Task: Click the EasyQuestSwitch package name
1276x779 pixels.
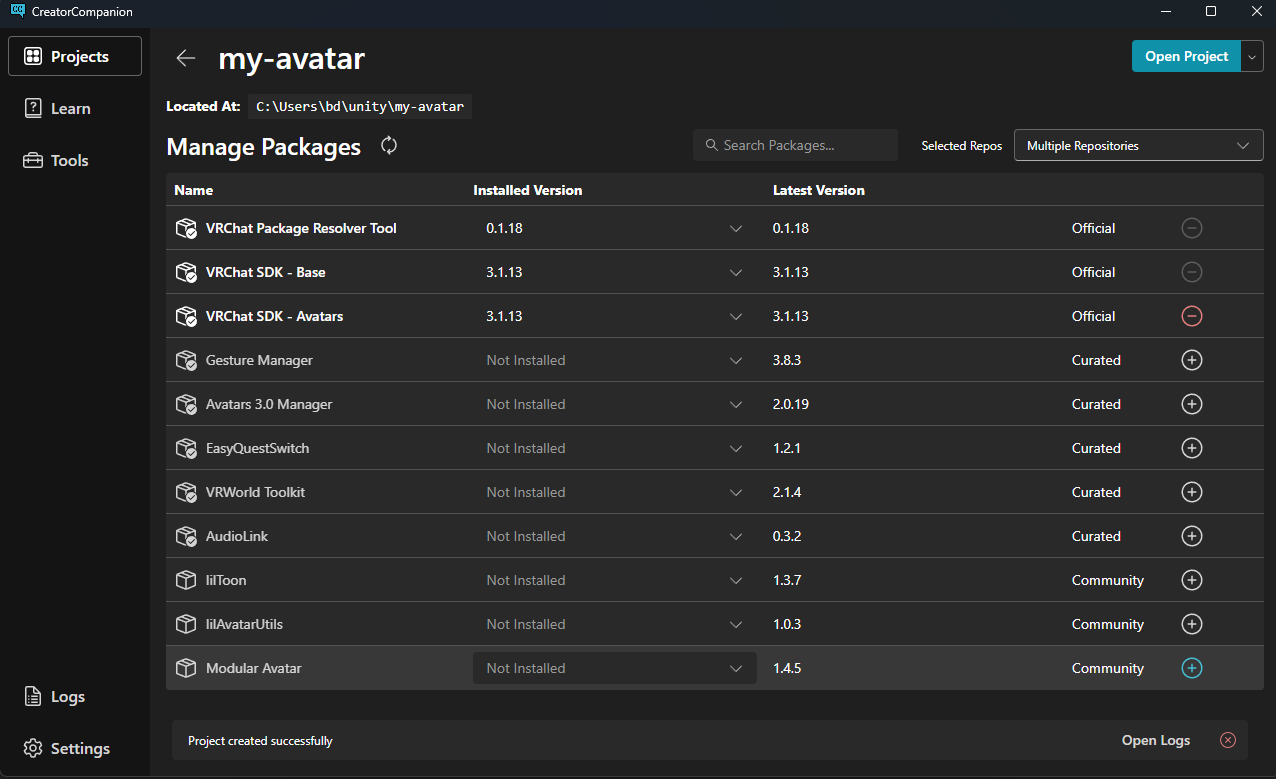Action: 257,448
